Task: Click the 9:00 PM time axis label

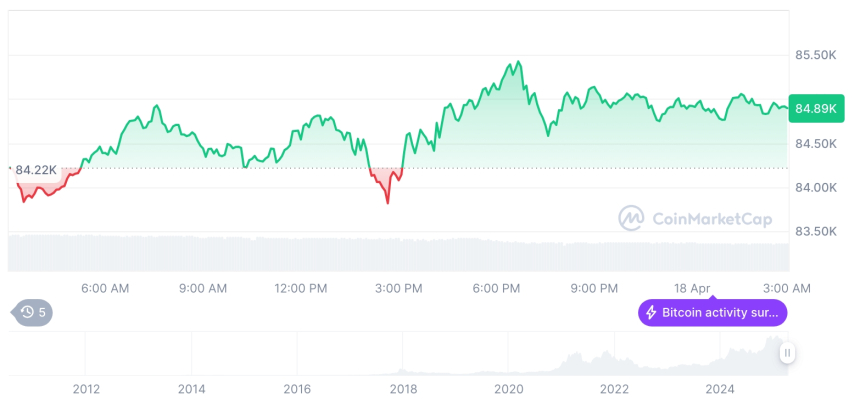Action: click(594, 288)
